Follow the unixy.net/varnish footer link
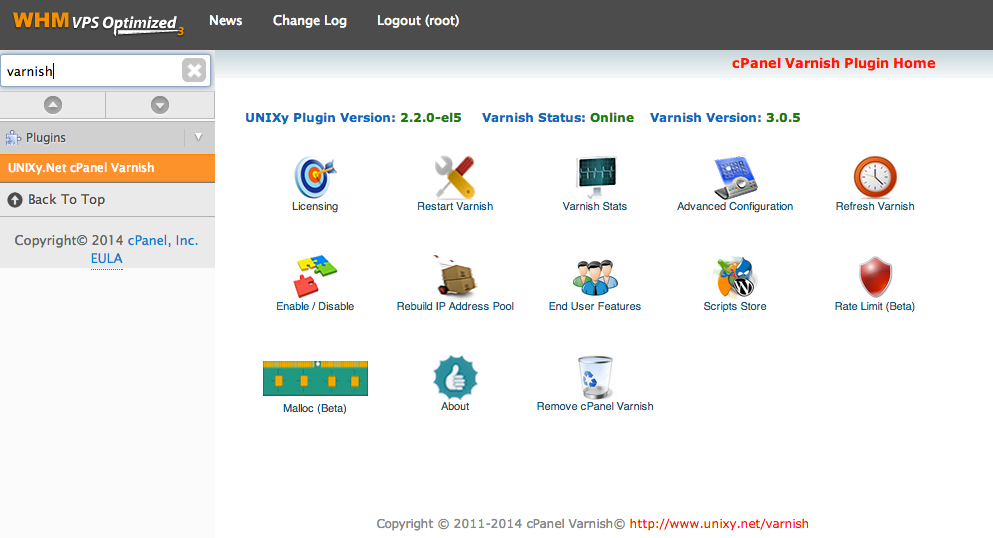 coord(719,523)
